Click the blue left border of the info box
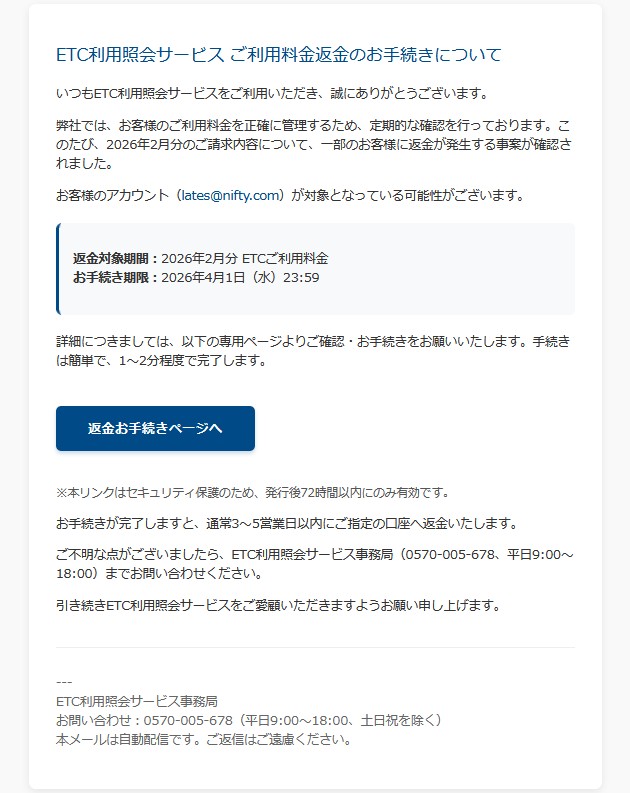The height and width of the screenshot is (793, 630). tap(58, 269)
